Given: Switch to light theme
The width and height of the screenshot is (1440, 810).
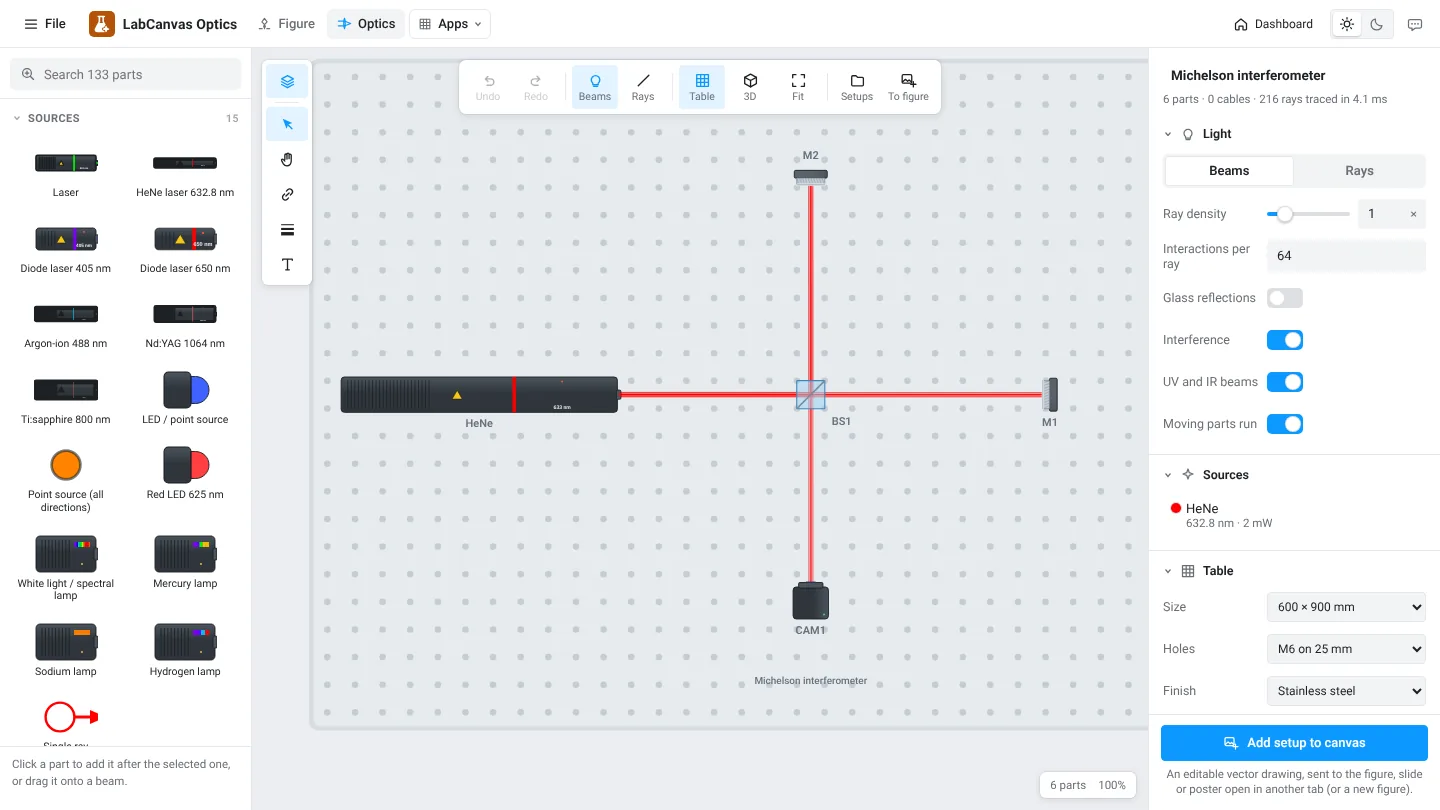Looking at the screenshot, I should pos(1347,24).
